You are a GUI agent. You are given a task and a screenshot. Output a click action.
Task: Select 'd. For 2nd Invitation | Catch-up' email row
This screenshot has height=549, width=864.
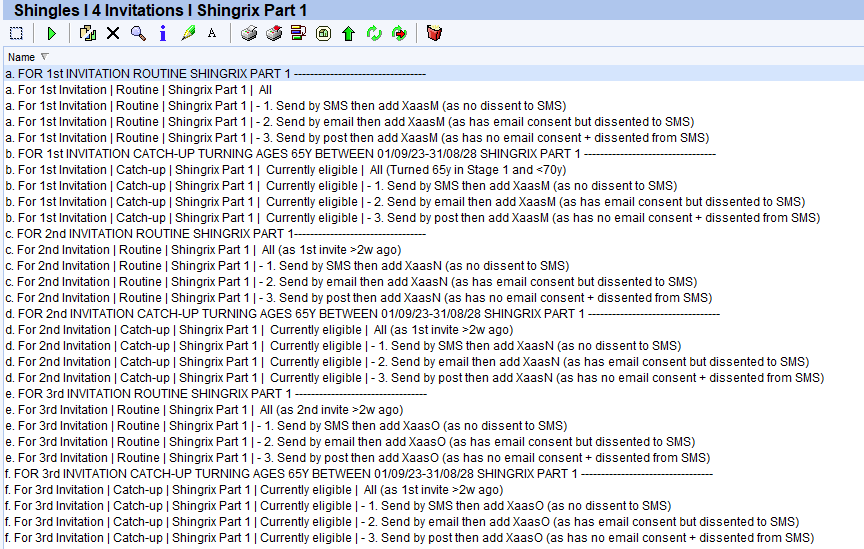[434, 362]
